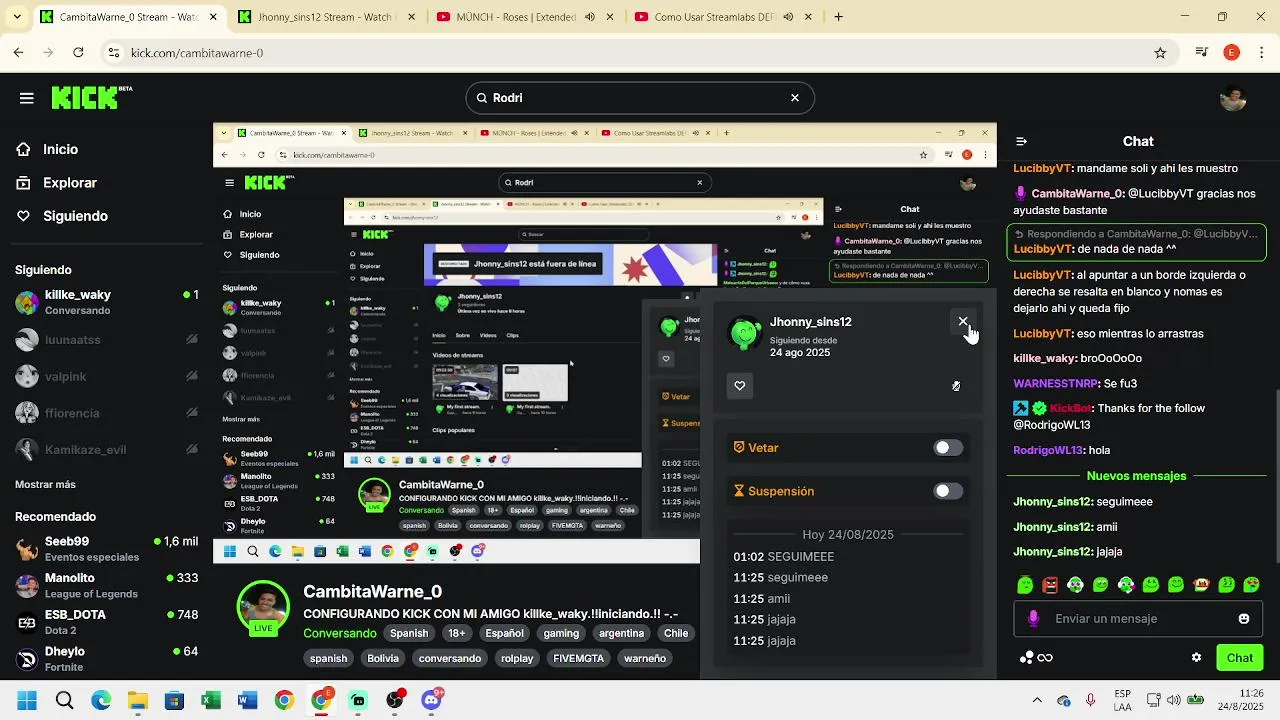Open recommended channel Dheylo
Viewport: 1280px width, 720px height.
[x=106, y=658]
